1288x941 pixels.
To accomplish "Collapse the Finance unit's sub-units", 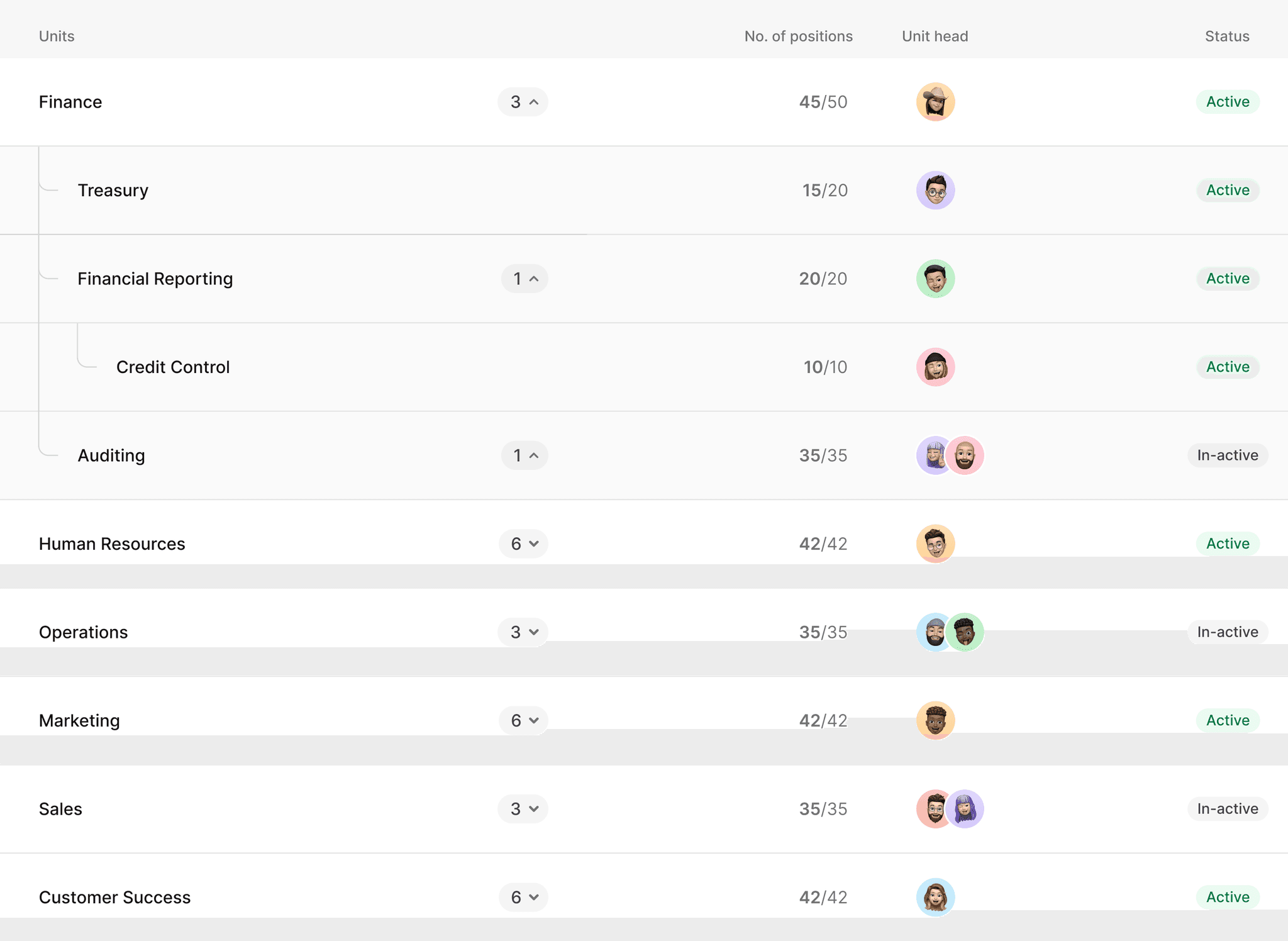I will 523,101.
